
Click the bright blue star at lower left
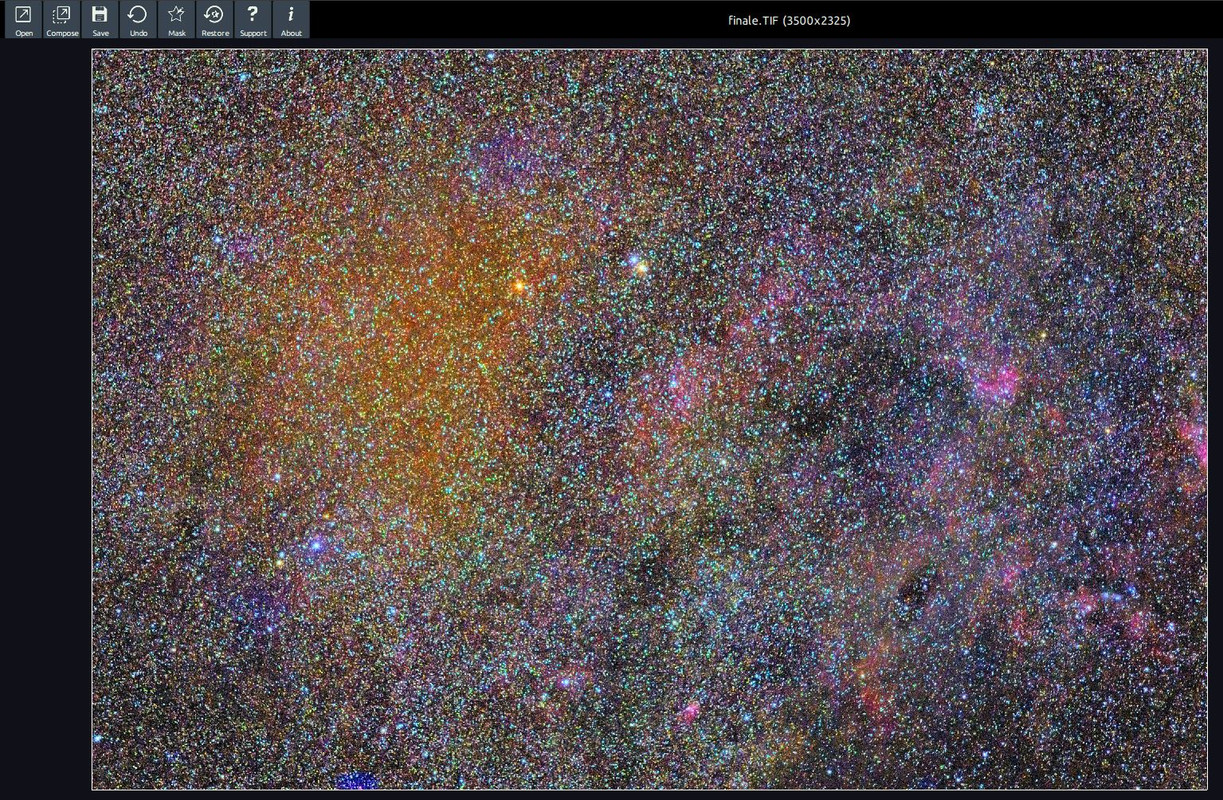(x=316, y=545)
